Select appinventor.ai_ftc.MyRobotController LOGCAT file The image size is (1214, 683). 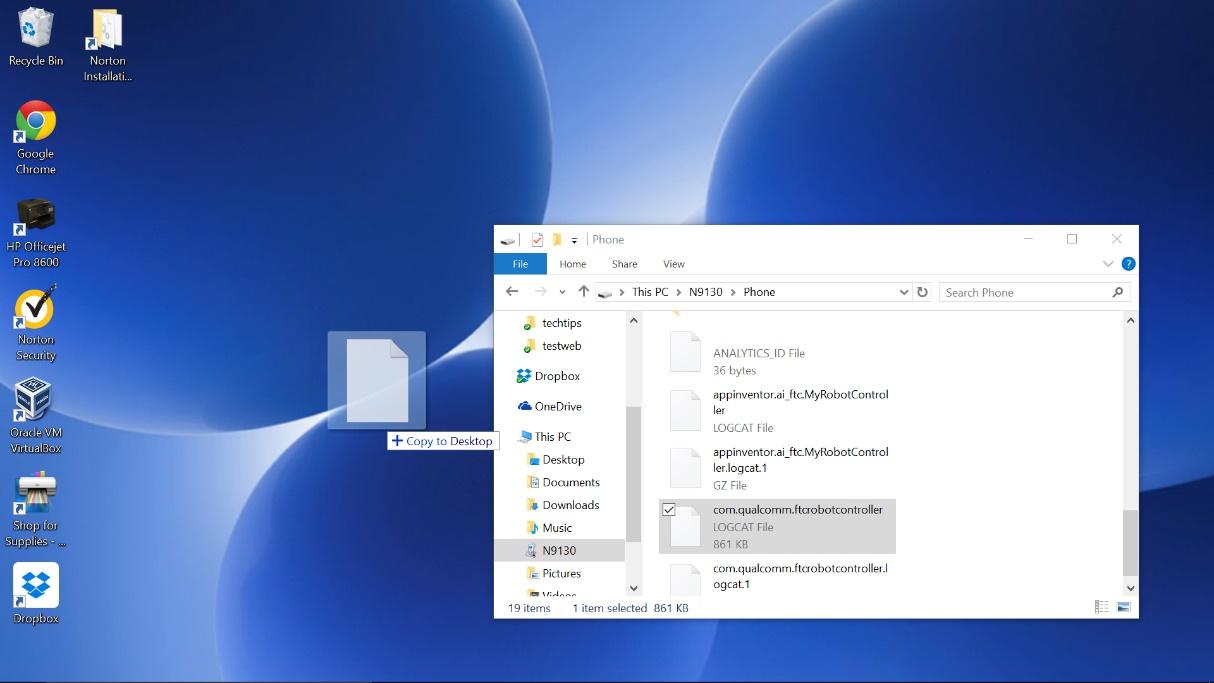pos(777,410)
